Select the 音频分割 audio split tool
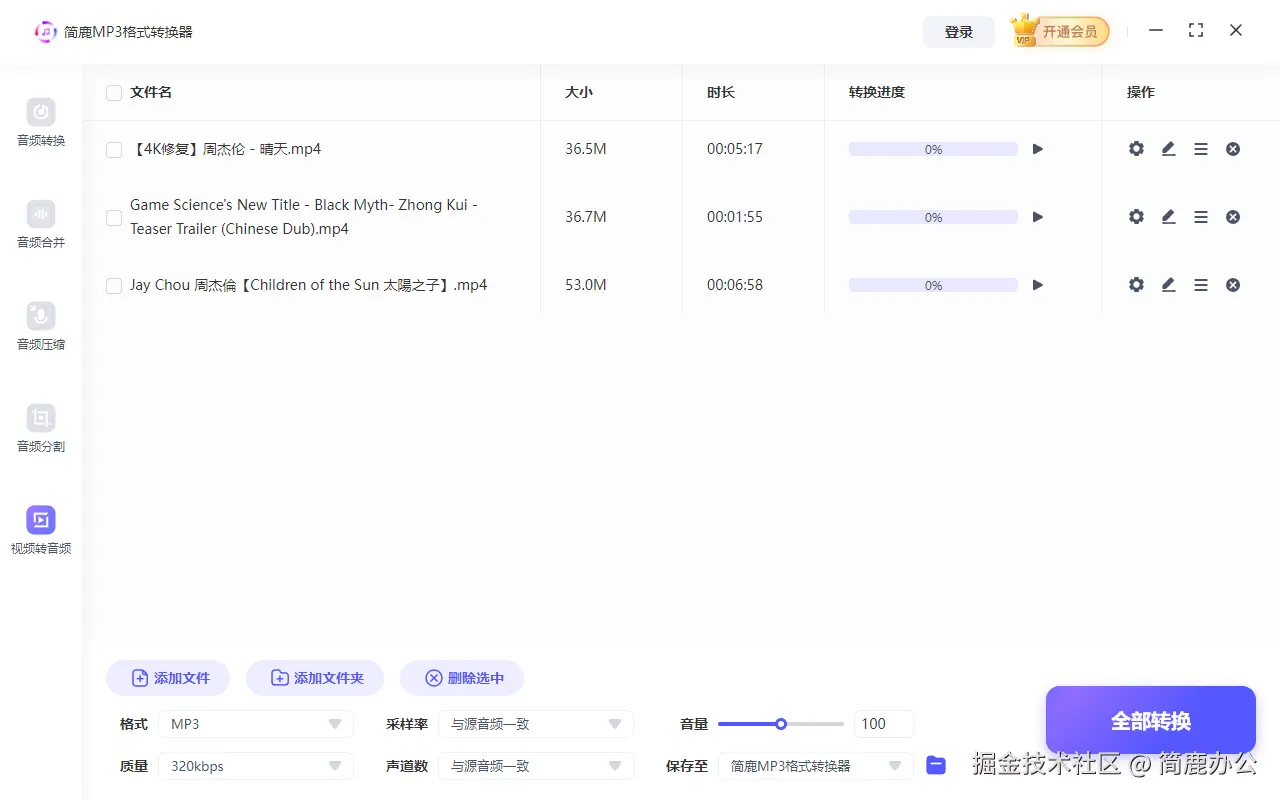Image resolution: width=1280 pixels, height=800 pixels. pyautogui.click(x=40, y=430)
